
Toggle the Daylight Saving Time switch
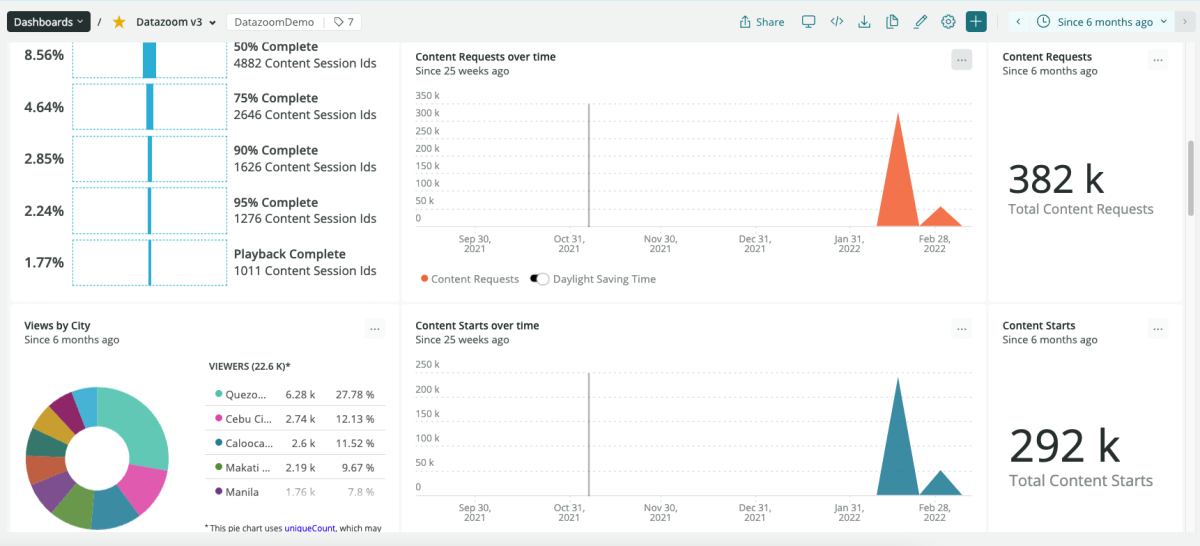point(540,279)
